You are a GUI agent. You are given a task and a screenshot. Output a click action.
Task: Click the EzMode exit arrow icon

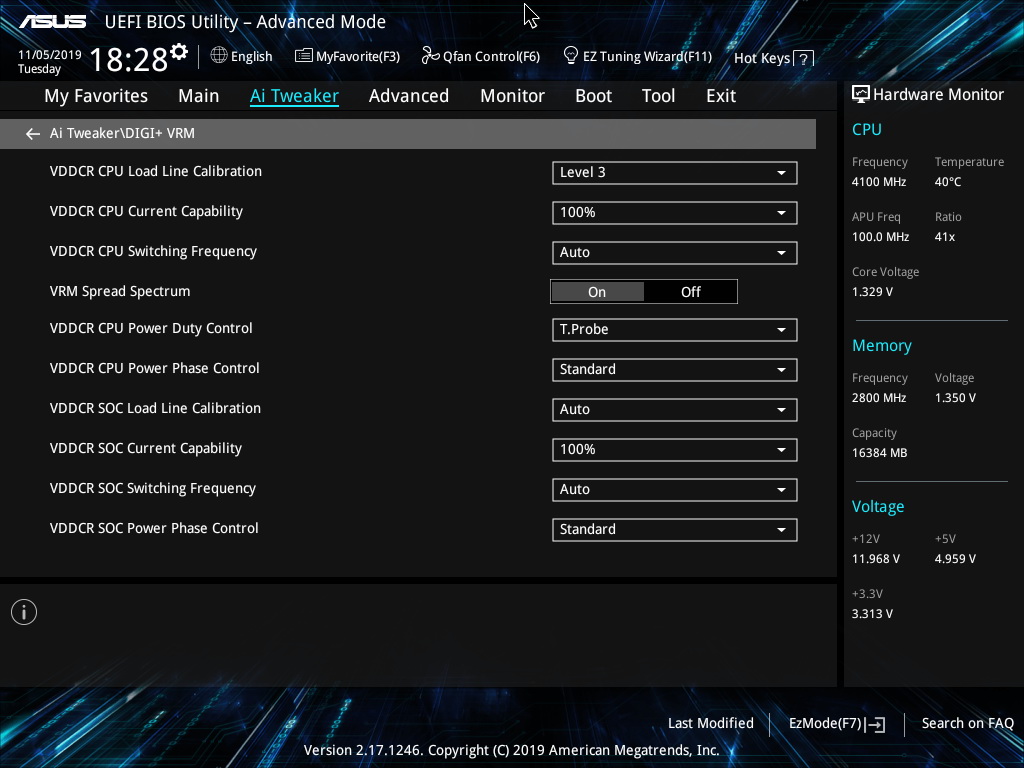coord(877,724)
